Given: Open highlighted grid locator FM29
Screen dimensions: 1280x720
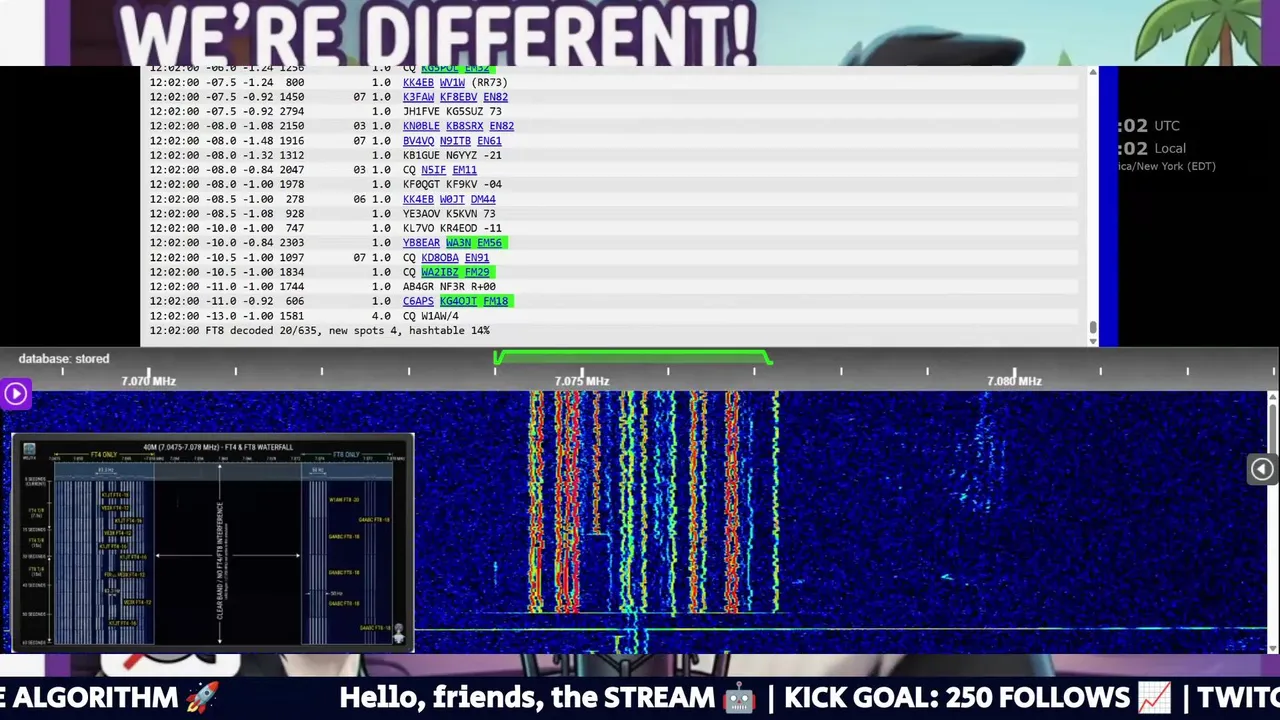Looking at the screenshot, I should pos(477,272).
